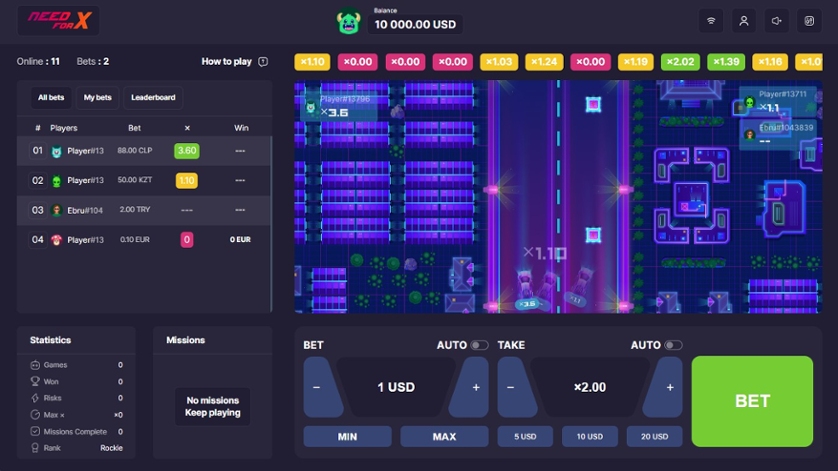
Task: Increase the take multiplier with plus
Action: (x=669, y=387)
